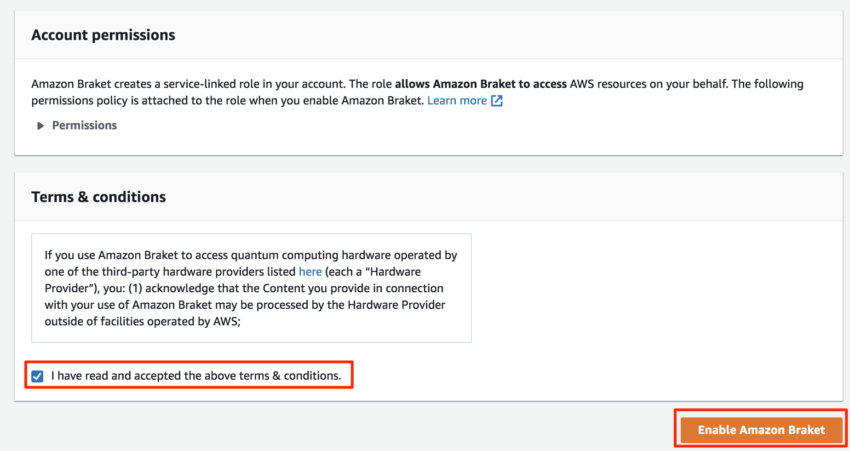The image size is (850, 451).
Task: Select the Terms & conditions heading
Action: (x=99, y=197)
